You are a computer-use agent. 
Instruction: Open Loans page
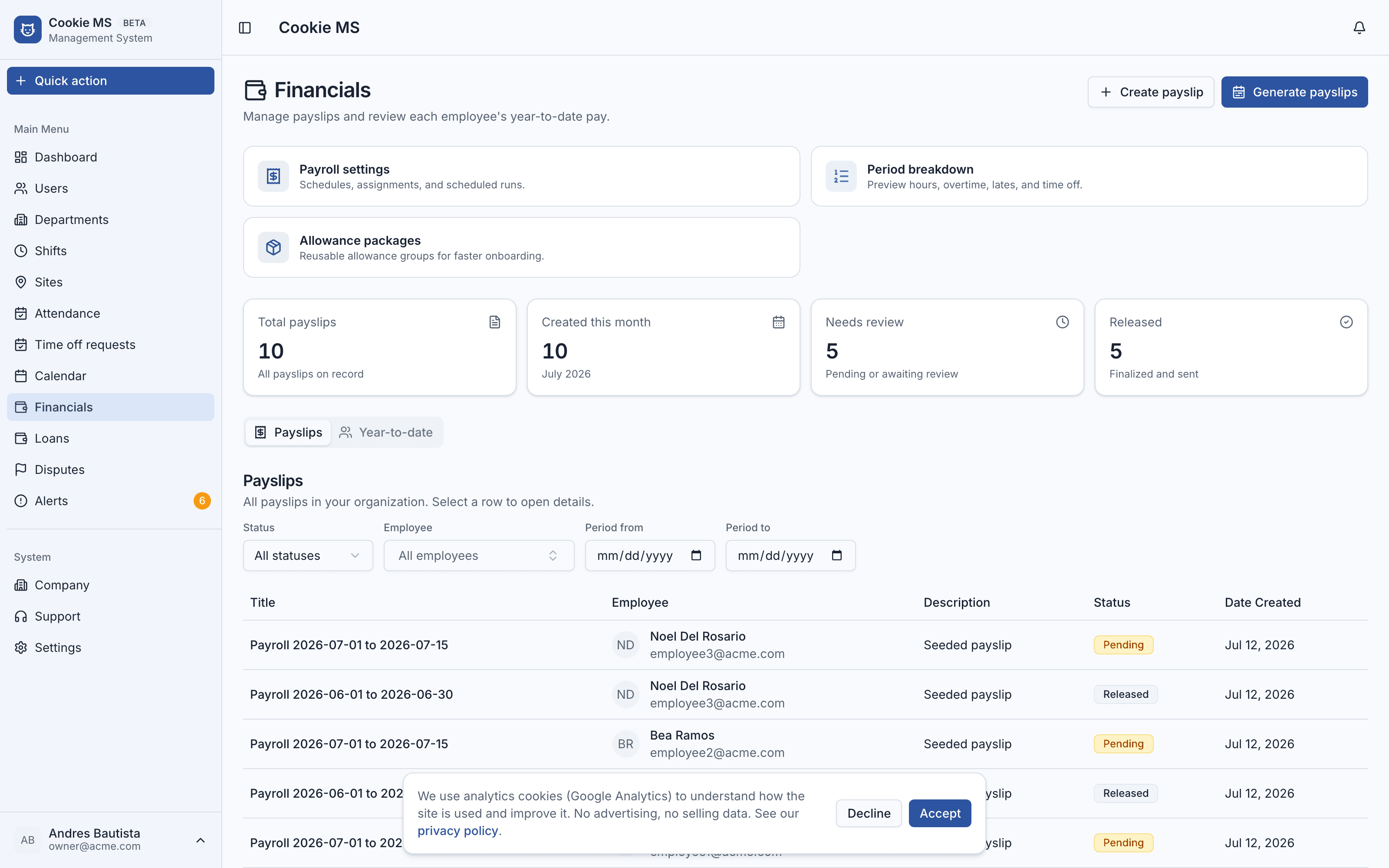tap(111, 438)
